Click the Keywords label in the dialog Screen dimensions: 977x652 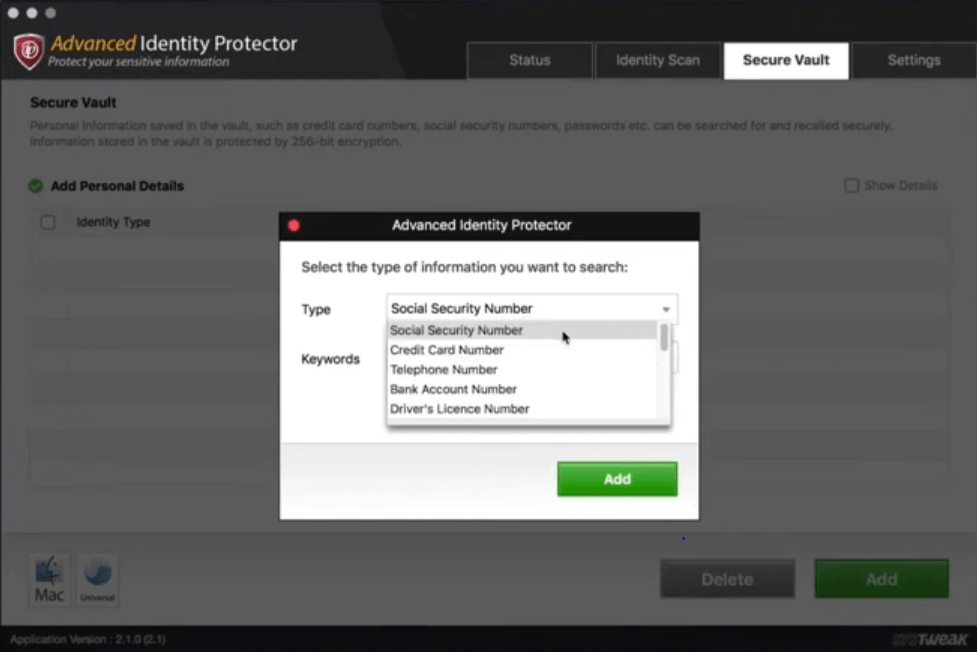[x=330, y=359]
